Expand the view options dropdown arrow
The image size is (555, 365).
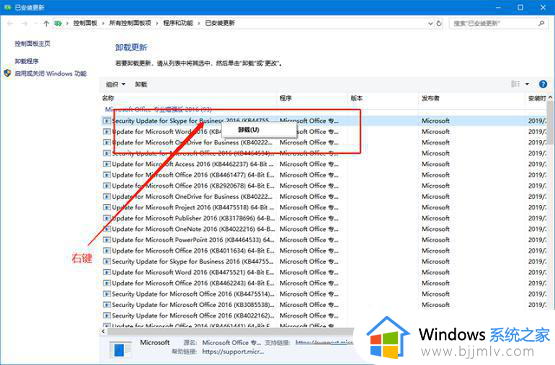click(x=527, y=84)
